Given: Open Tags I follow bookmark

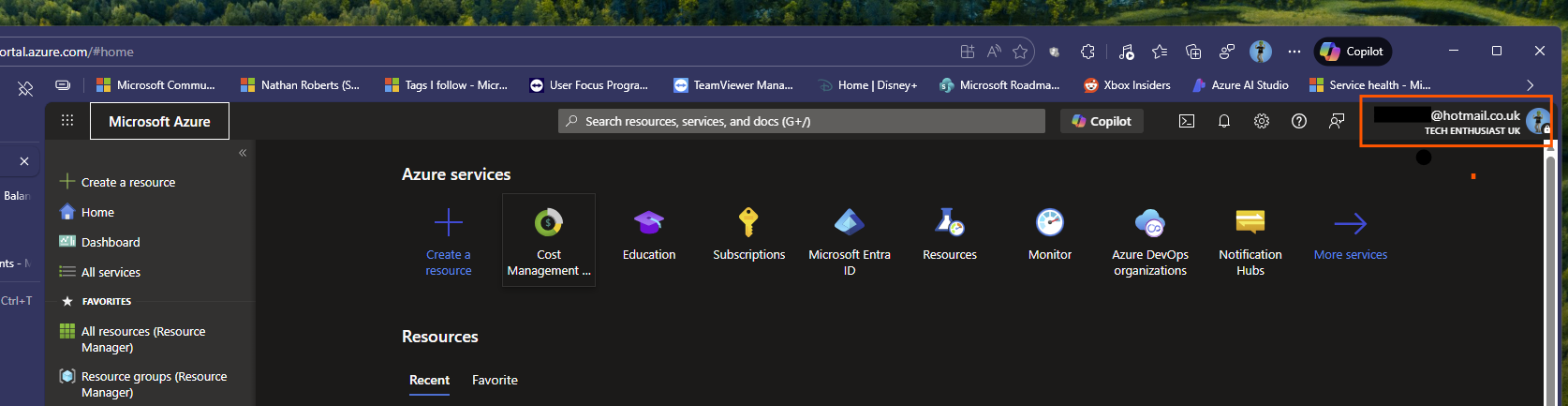Looking at the screenshot, I should [446, 84].
